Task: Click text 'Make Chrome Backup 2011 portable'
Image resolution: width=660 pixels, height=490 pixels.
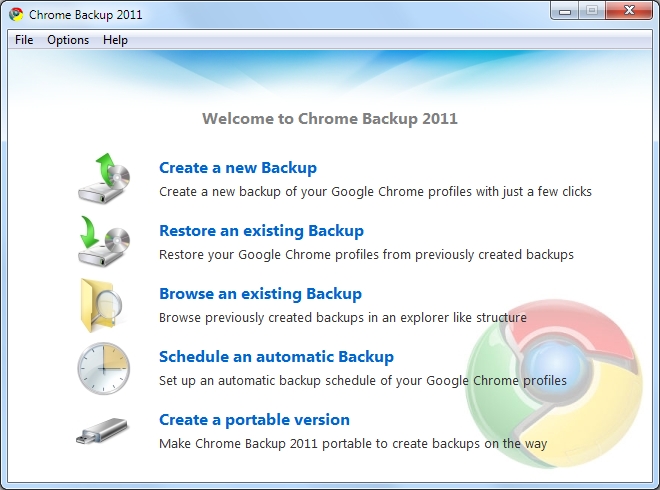Action: 265,444
